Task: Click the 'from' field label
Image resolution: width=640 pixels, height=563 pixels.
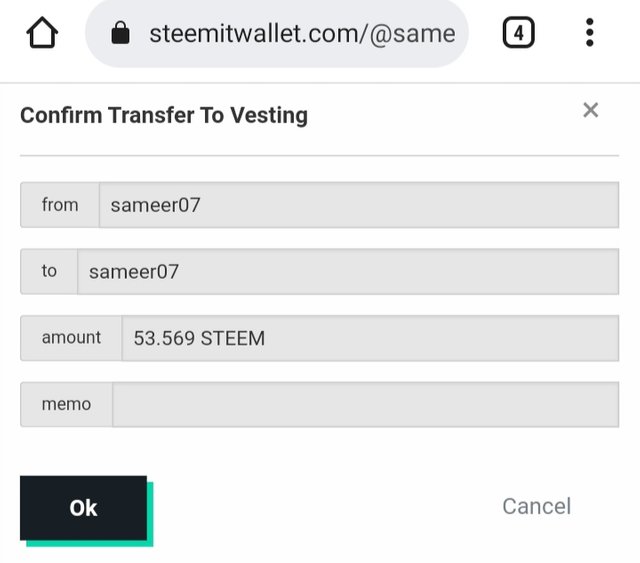Action: tap(60, 205)
